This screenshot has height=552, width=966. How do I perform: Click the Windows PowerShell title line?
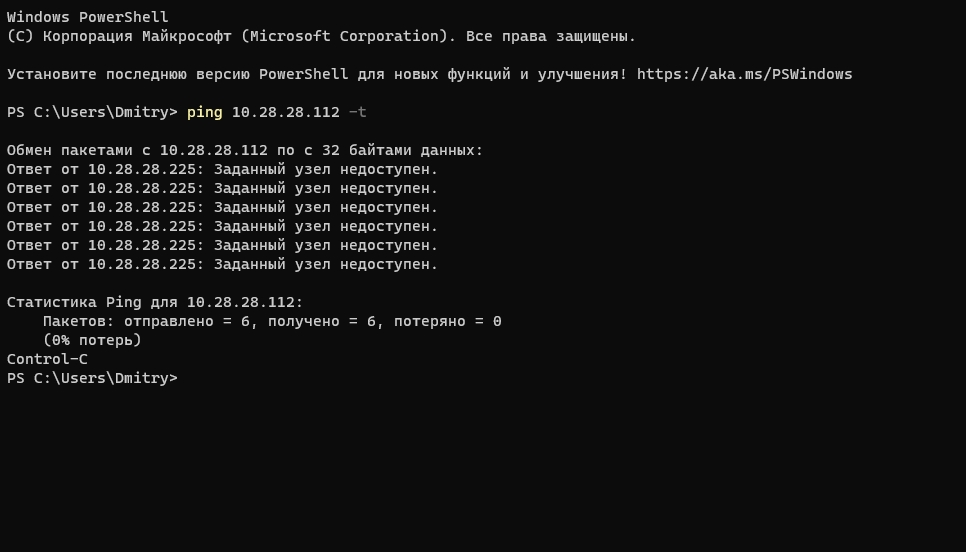click(x=87, y=17)
